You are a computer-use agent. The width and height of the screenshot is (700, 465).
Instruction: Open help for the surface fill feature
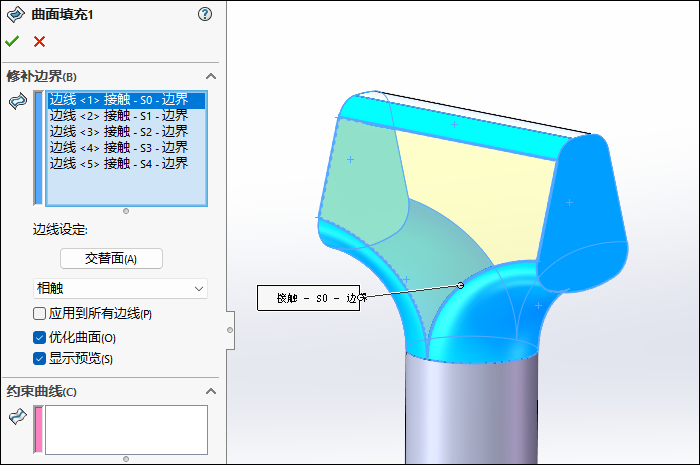(205, 14)
